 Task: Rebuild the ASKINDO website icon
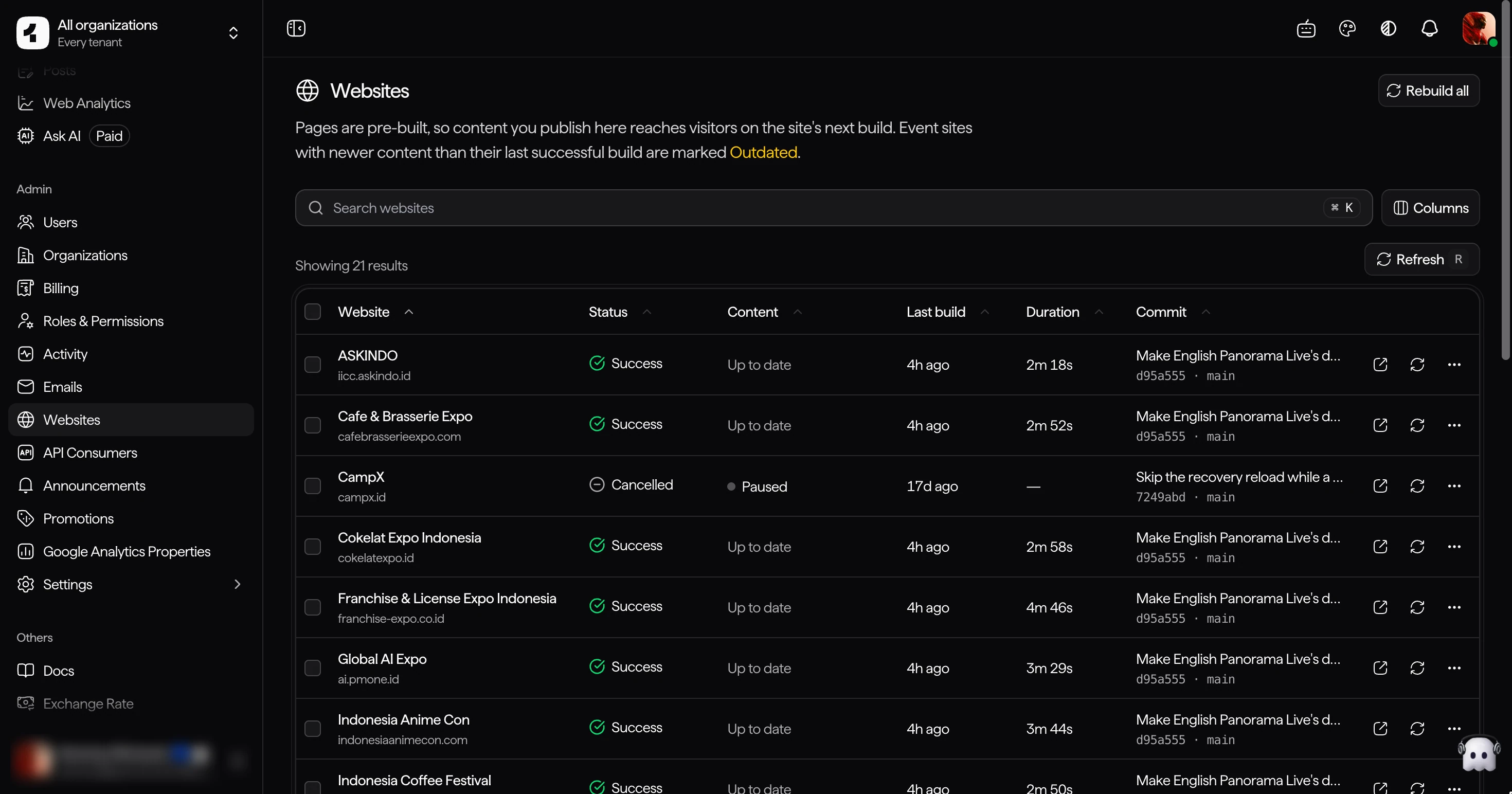pyautogui.click(x=1417, y=365)
